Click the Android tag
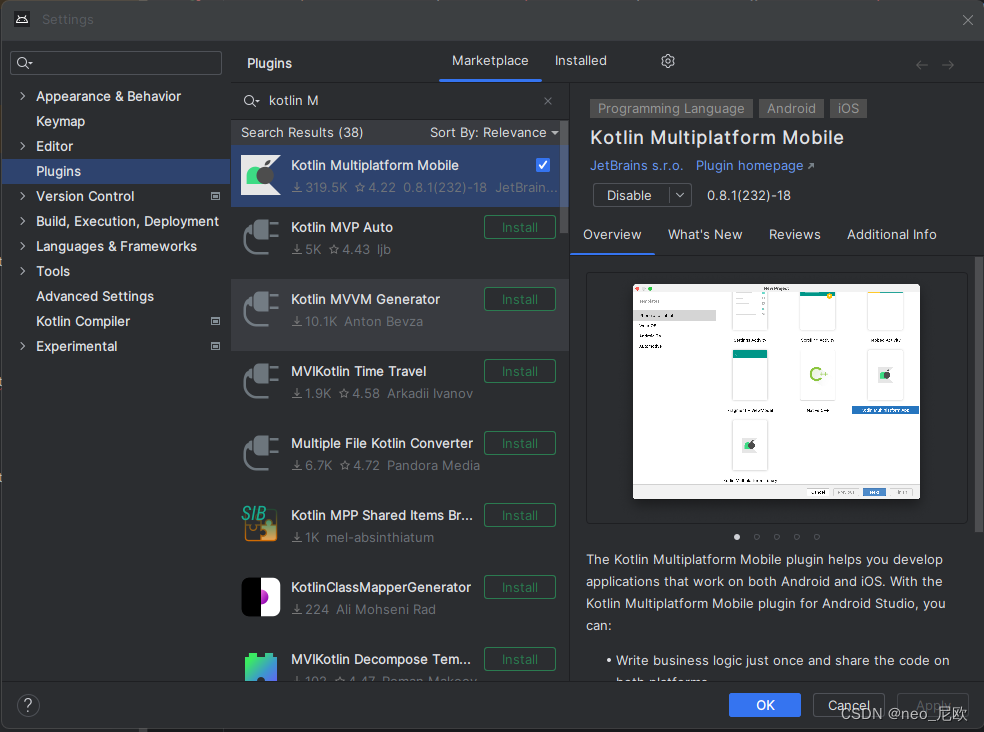The width and height of the screenshot is (984, 732). (791, 109)
